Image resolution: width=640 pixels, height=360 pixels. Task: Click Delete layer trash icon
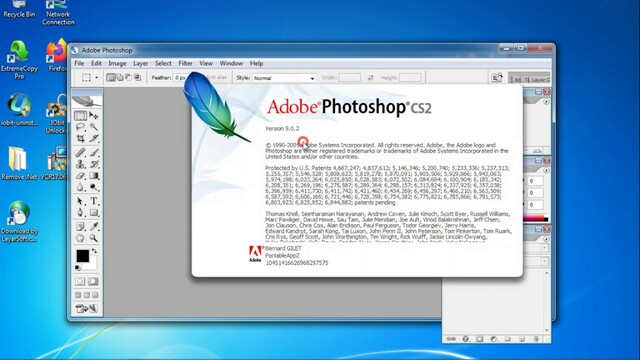(536, 339)
